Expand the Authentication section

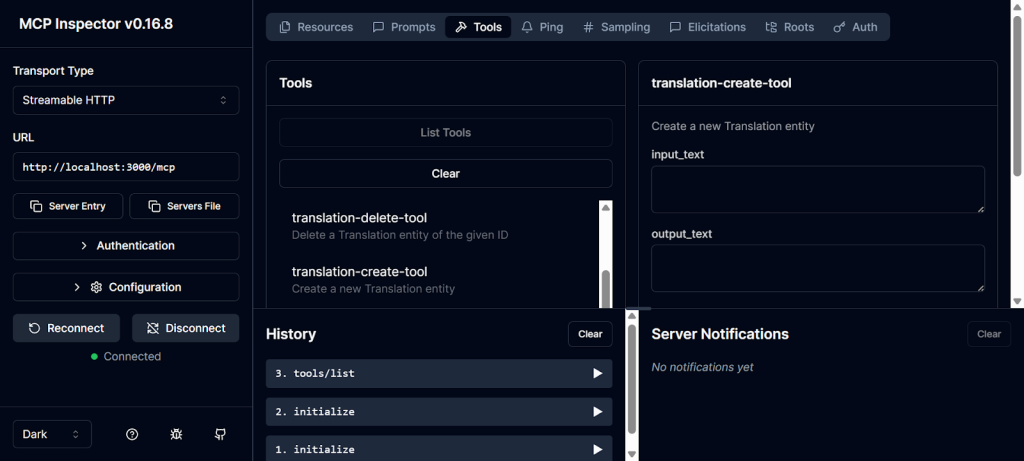[x=126, y=246]
